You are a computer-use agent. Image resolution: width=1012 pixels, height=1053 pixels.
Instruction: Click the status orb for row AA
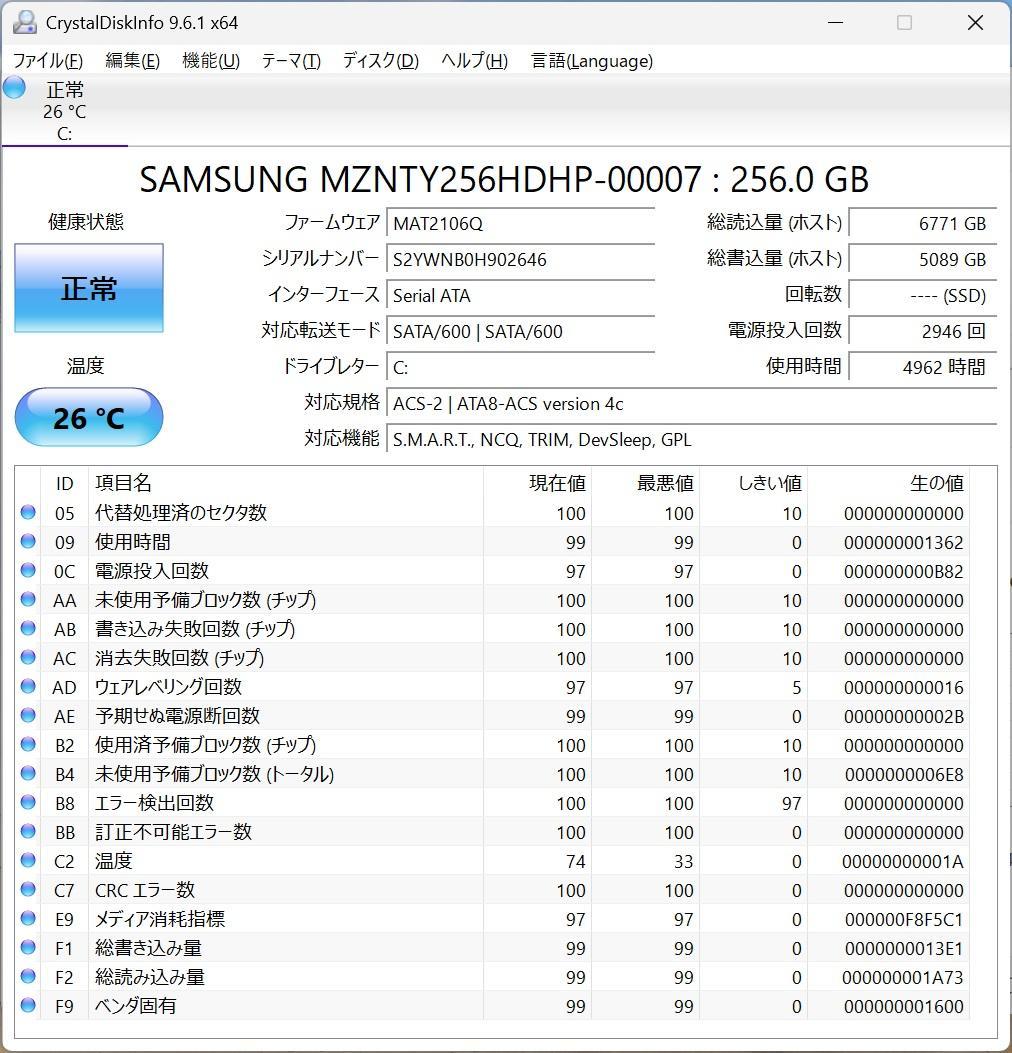[x=28, y=599]
